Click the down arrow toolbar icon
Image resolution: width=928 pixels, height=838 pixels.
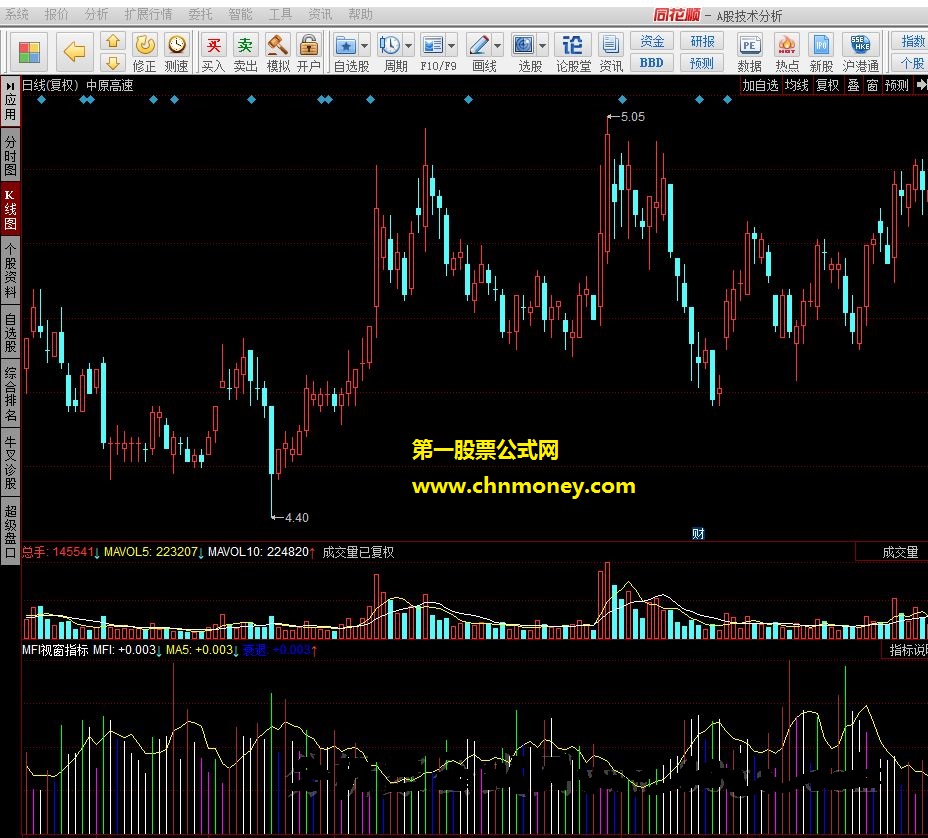click(113, 62)
